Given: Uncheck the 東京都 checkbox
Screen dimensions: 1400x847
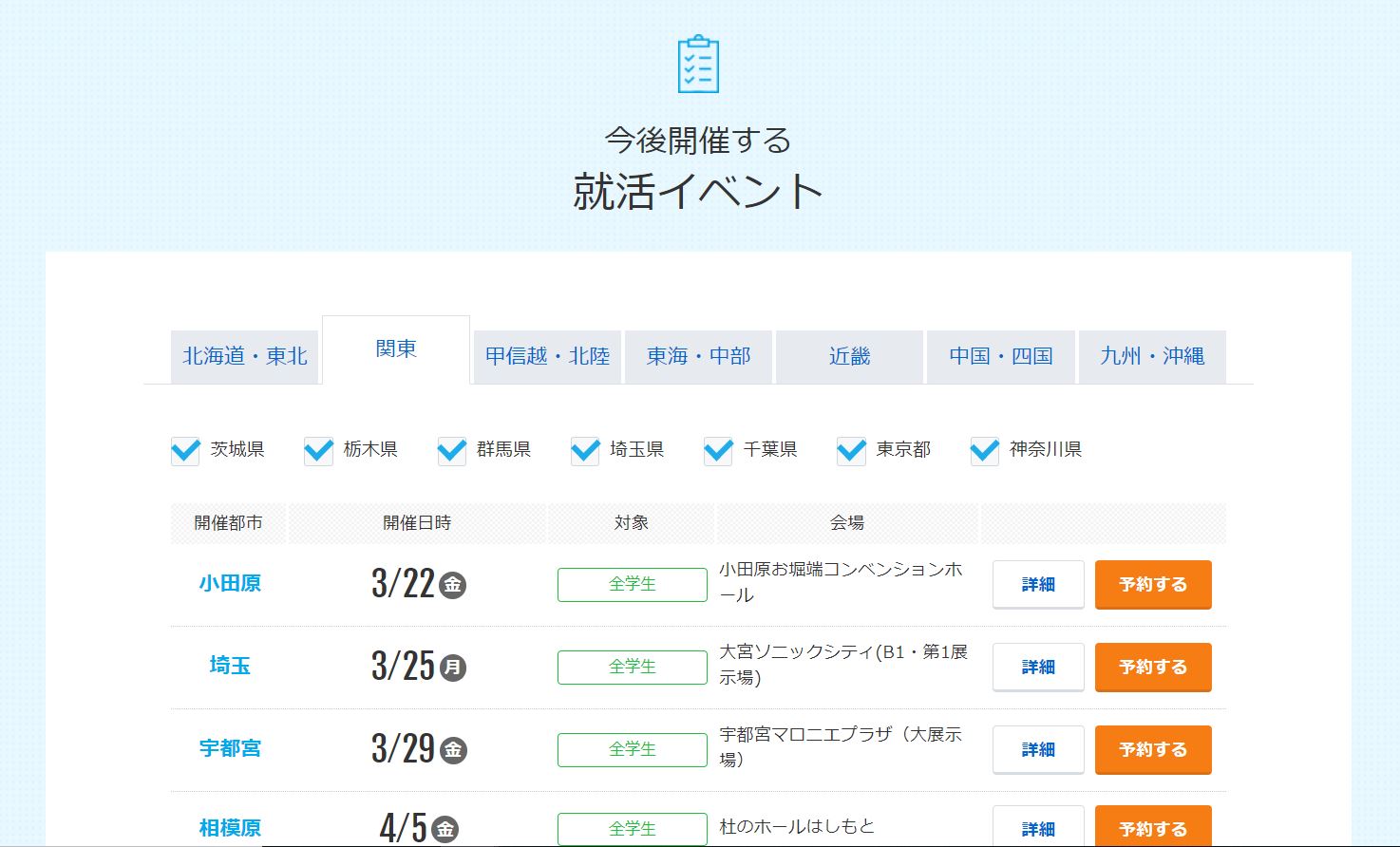Looking at the screenshot, I should coord(851,450).
